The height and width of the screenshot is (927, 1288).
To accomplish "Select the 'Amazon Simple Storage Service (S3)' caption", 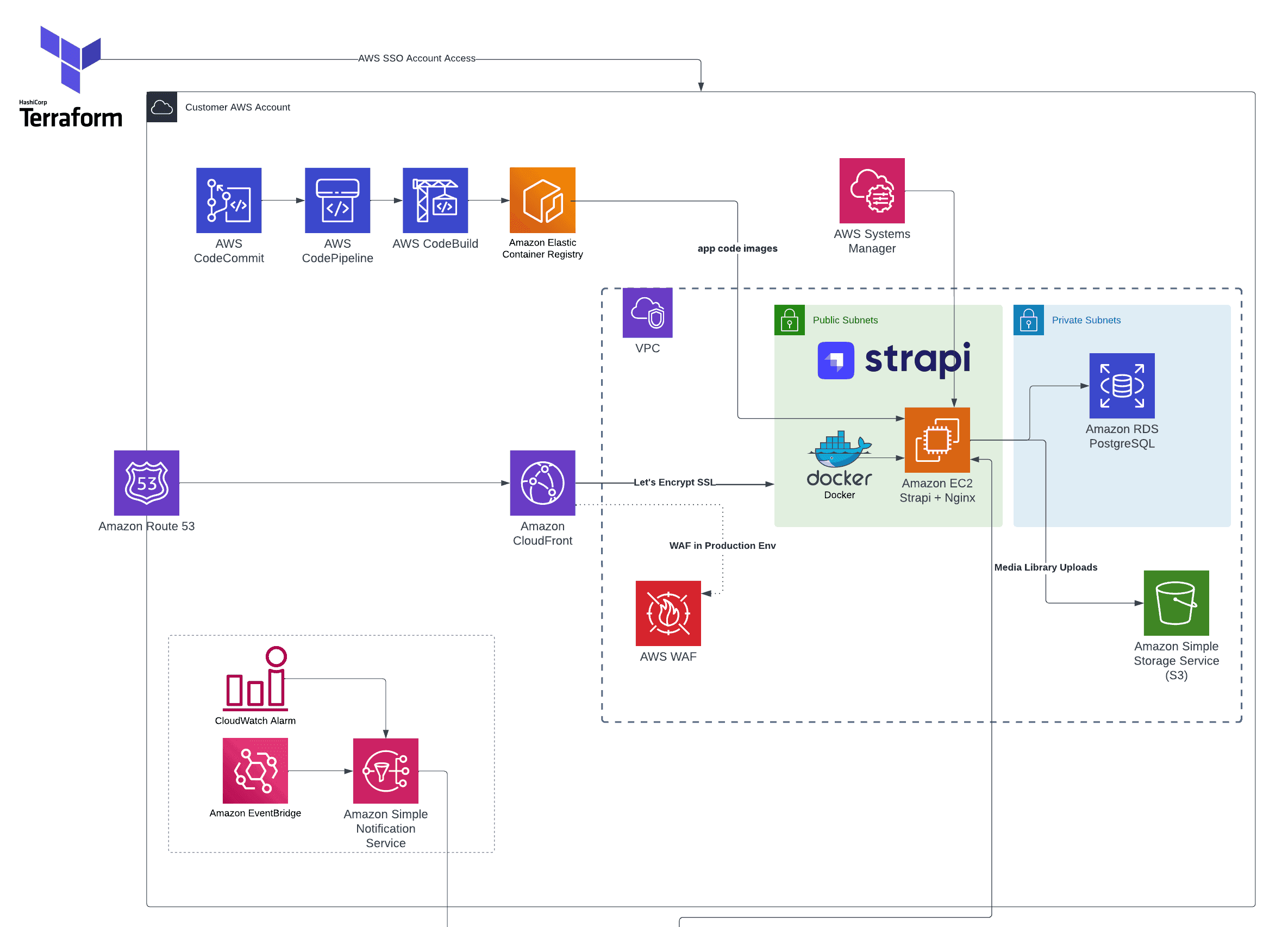I will coord(1176,661).
